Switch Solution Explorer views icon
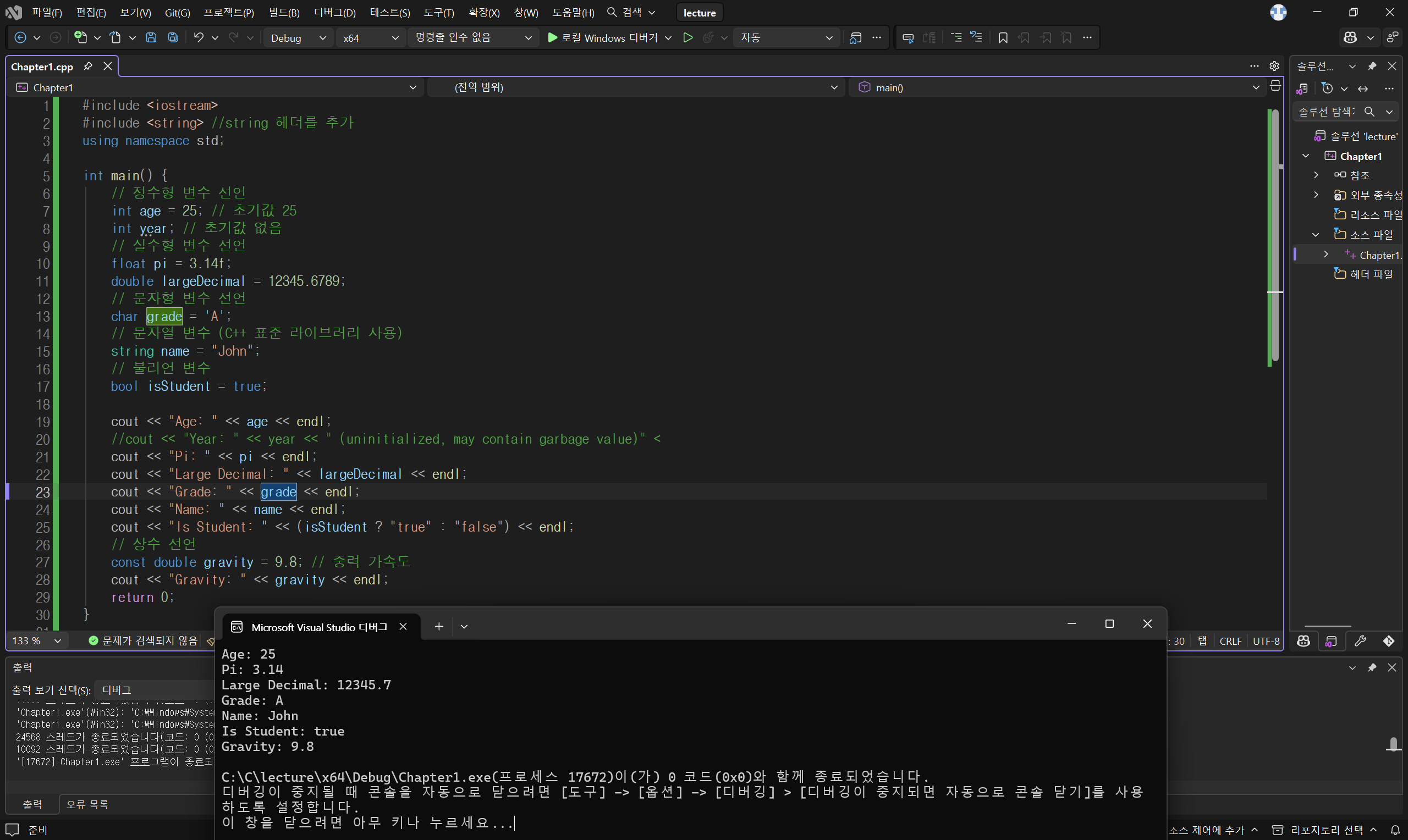Image resolution: width=1408 pixels, height=840 pixels. pos(1301,89)
